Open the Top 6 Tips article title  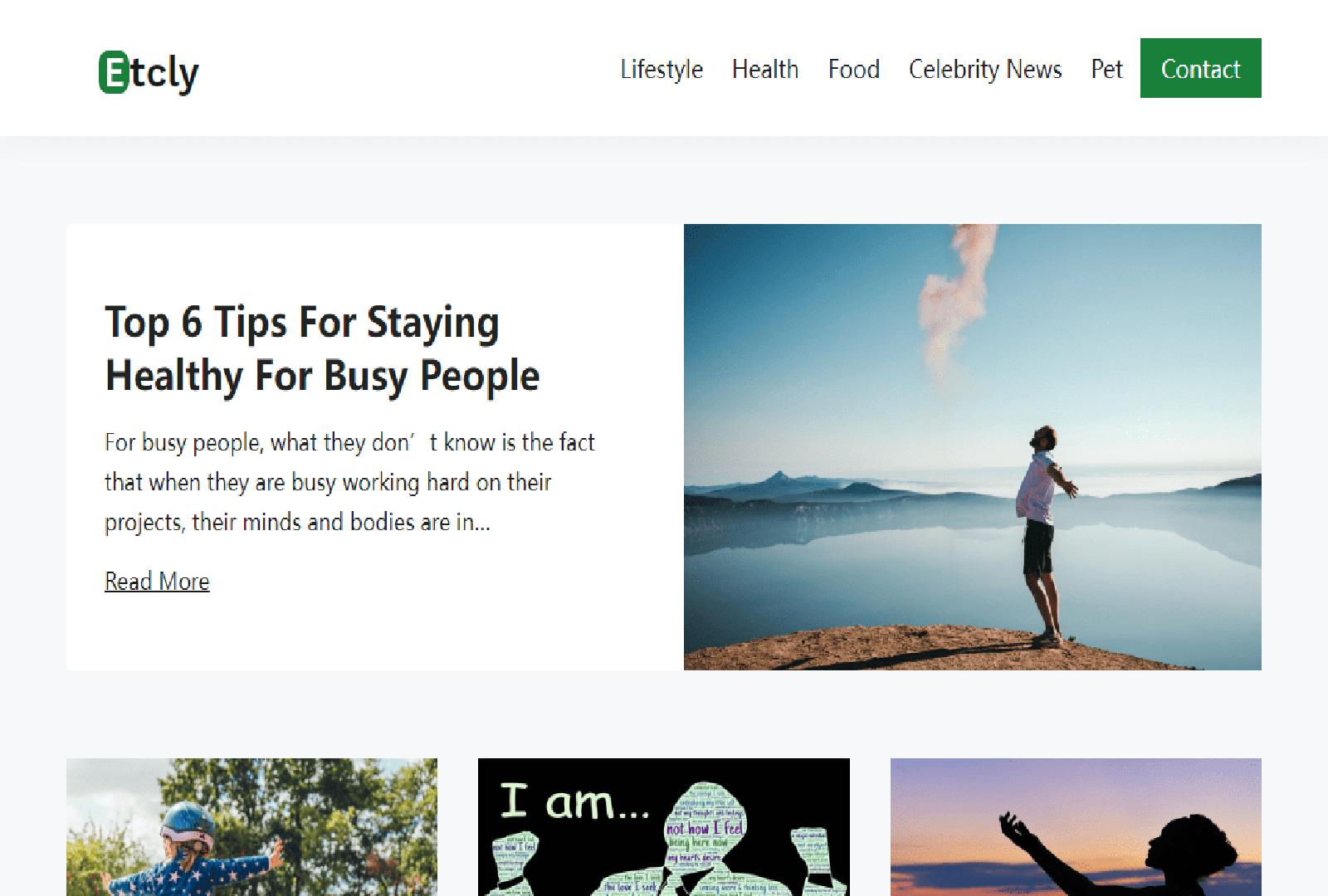322,348
